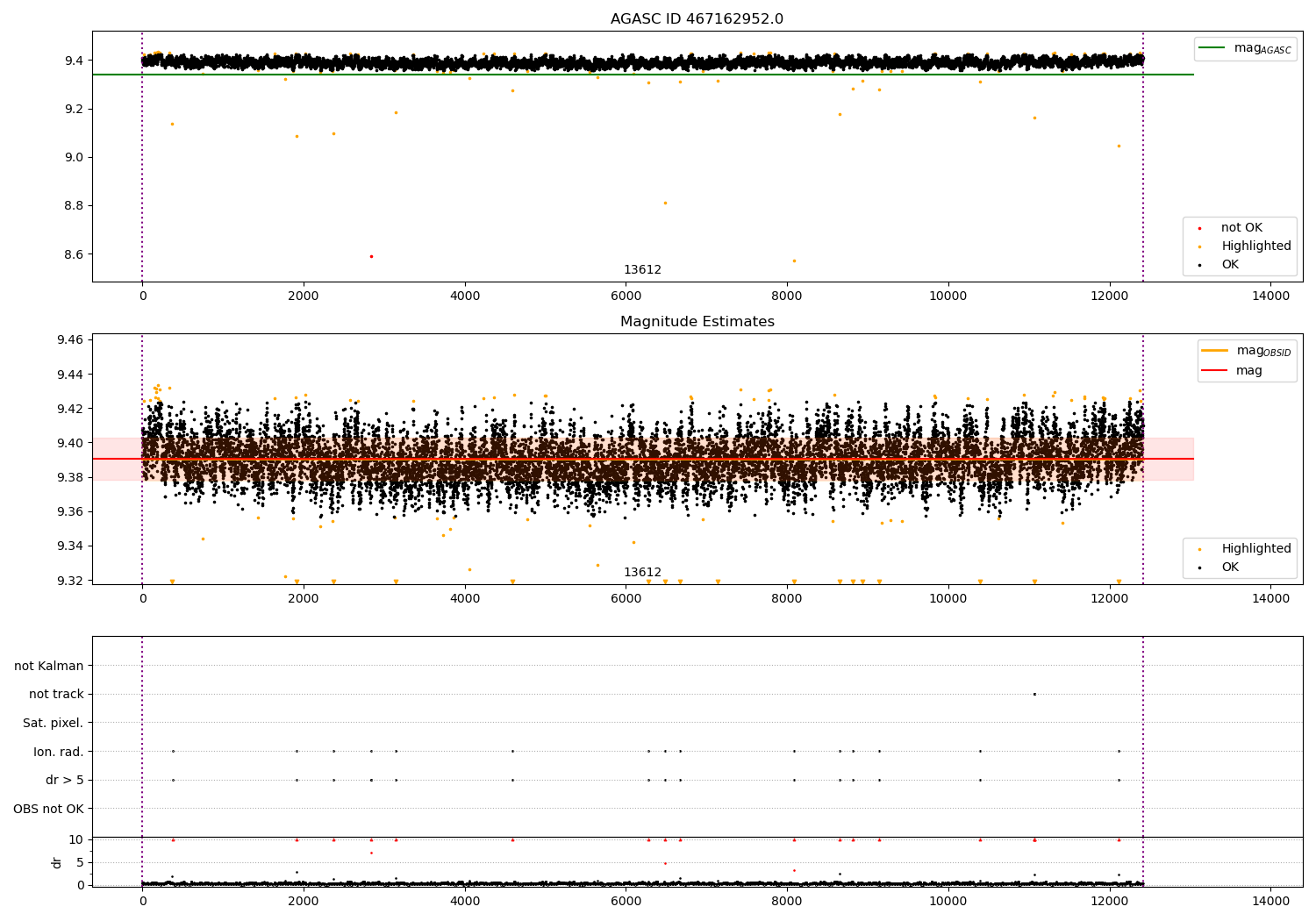Select the red 'mag' legend line in middle plot
The width and height of the screenshot is (1316, 921).
1216,371
